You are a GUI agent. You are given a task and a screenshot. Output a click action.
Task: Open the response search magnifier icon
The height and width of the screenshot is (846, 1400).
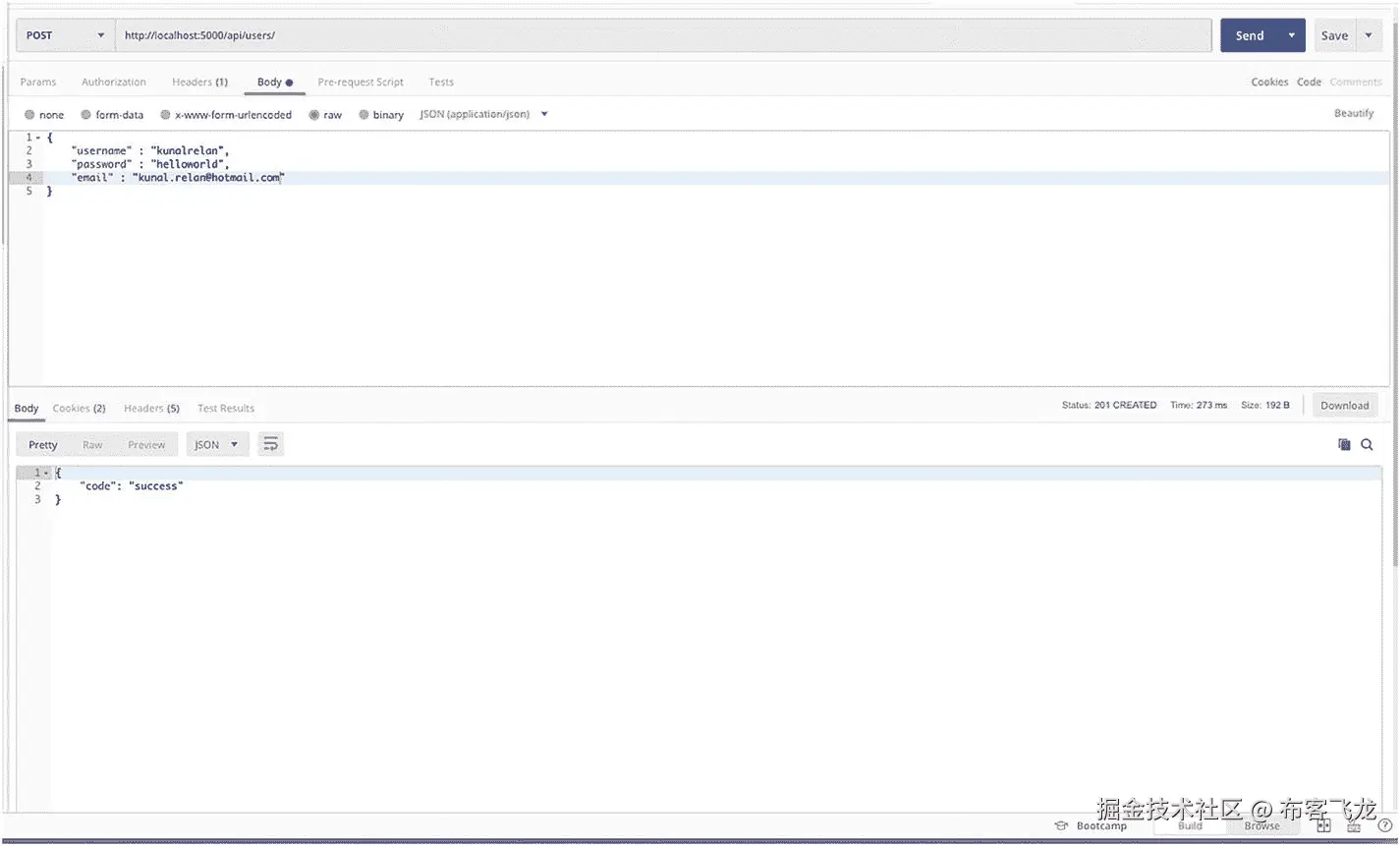click(x=1367, y=445)
